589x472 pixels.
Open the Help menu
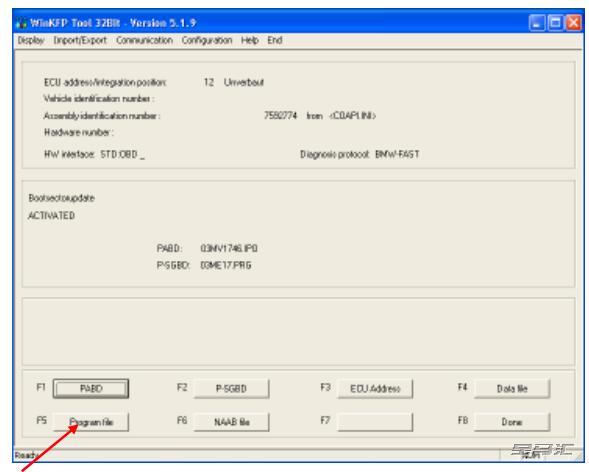pos(249,40)
